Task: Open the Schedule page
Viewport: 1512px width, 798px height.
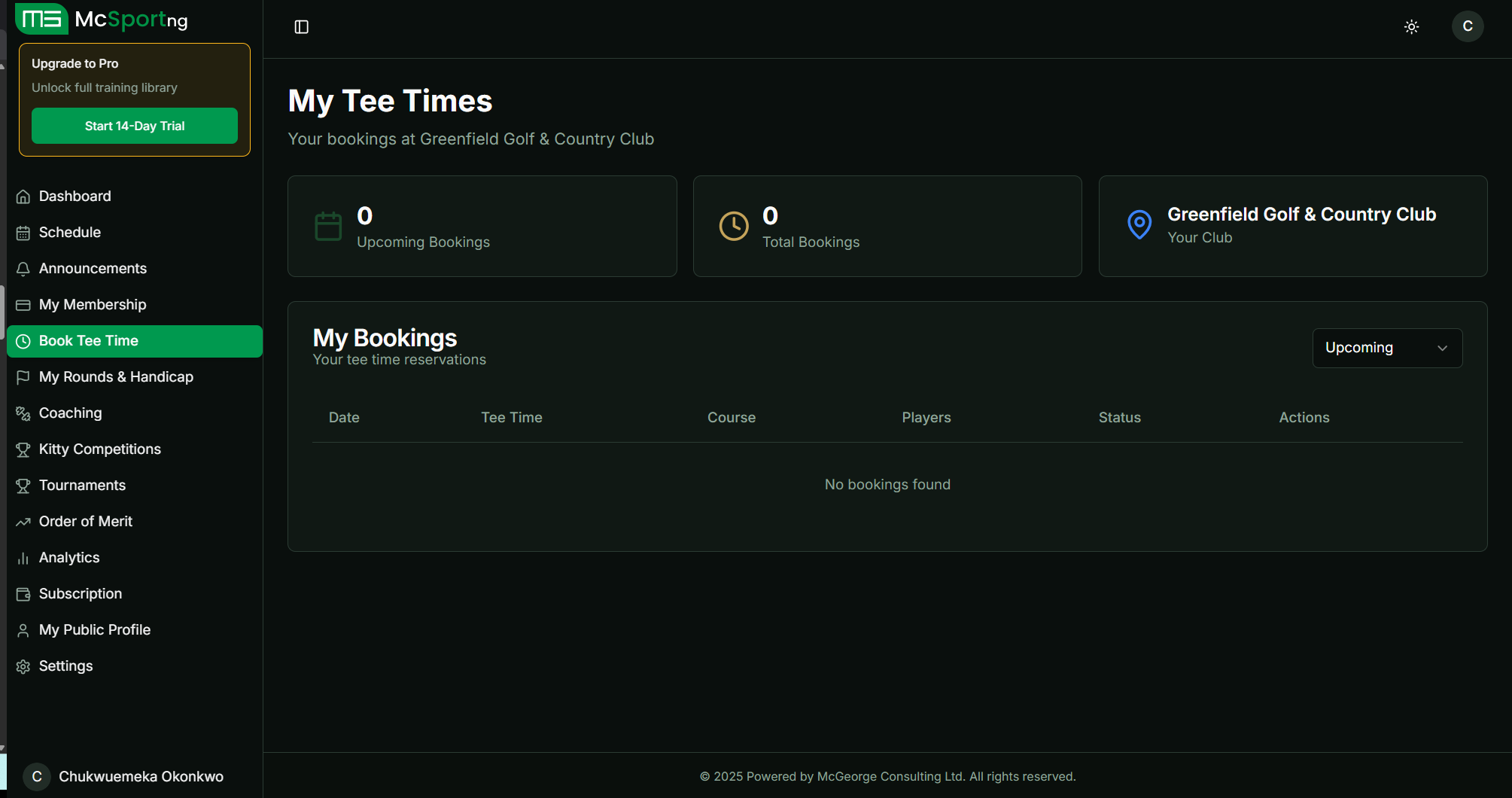Action: pos(69,233)
